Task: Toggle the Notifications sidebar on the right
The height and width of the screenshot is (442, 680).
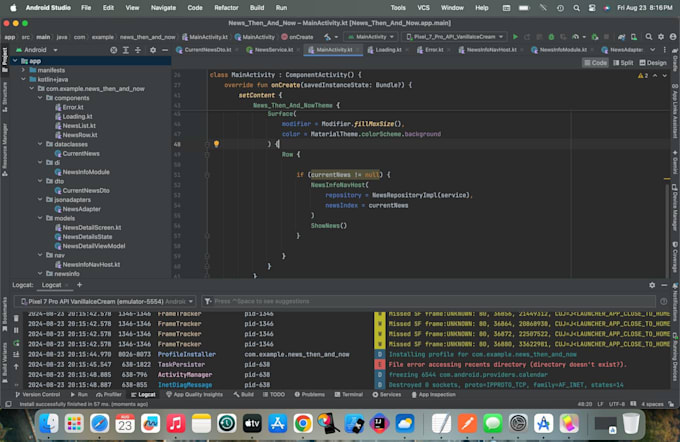Action: coord(675,301)
